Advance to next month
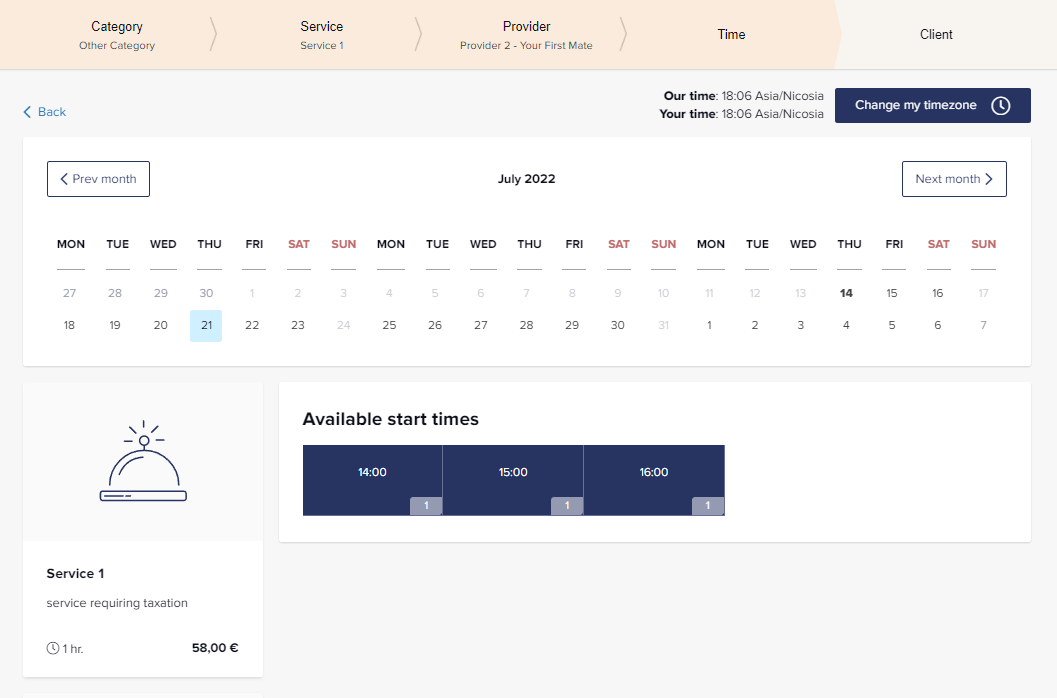 [954, 179]
